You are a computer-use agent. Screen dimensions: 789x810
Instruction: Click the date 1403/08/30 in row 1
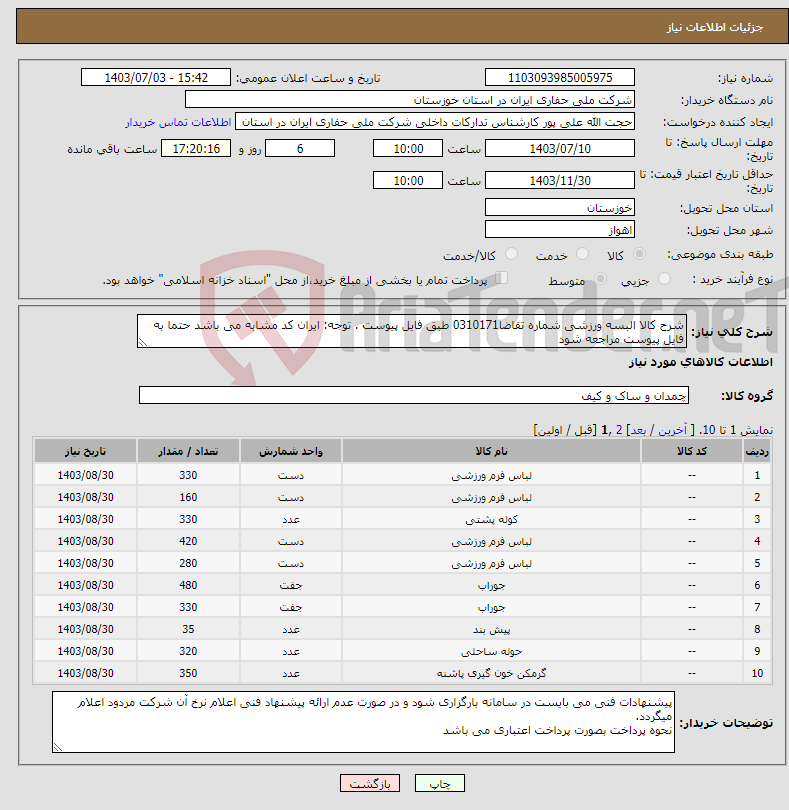click(85, 475)
